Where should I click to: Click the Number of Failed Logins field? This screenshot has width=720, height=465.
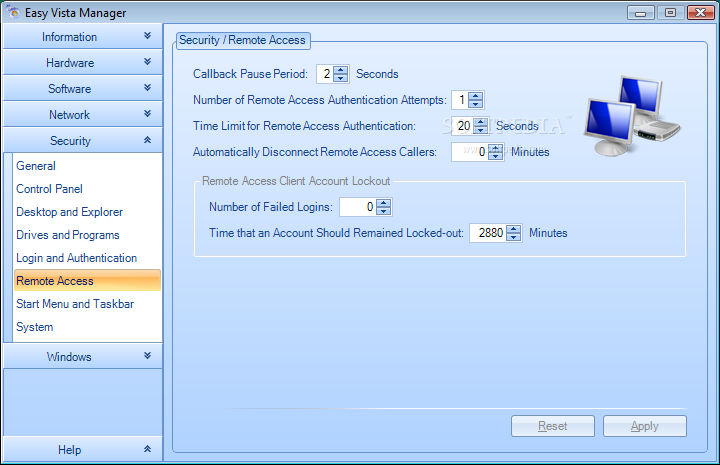click(x=358, y=207)
